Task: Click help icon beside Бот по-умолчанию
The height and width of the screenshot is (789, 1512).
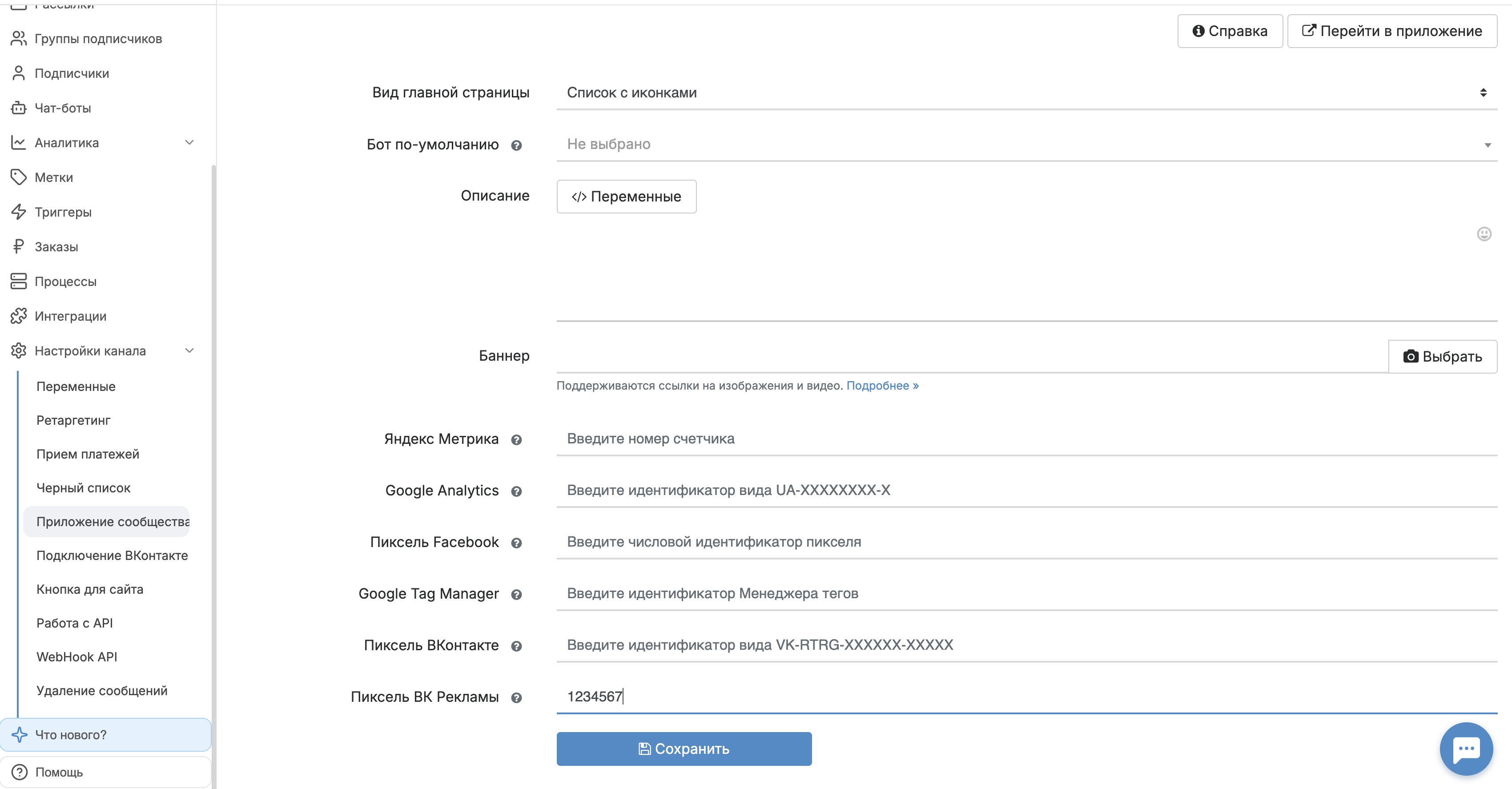Action: [516, 145]
